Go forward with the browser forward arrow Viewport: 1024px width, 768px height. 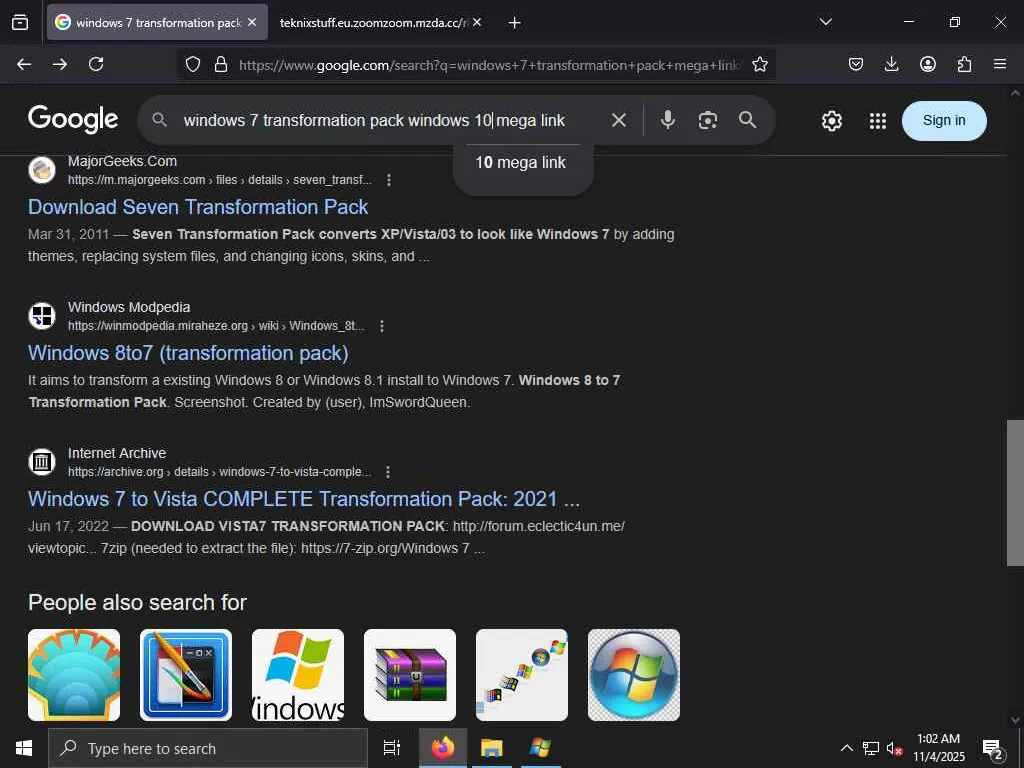(x=60, y=64)
